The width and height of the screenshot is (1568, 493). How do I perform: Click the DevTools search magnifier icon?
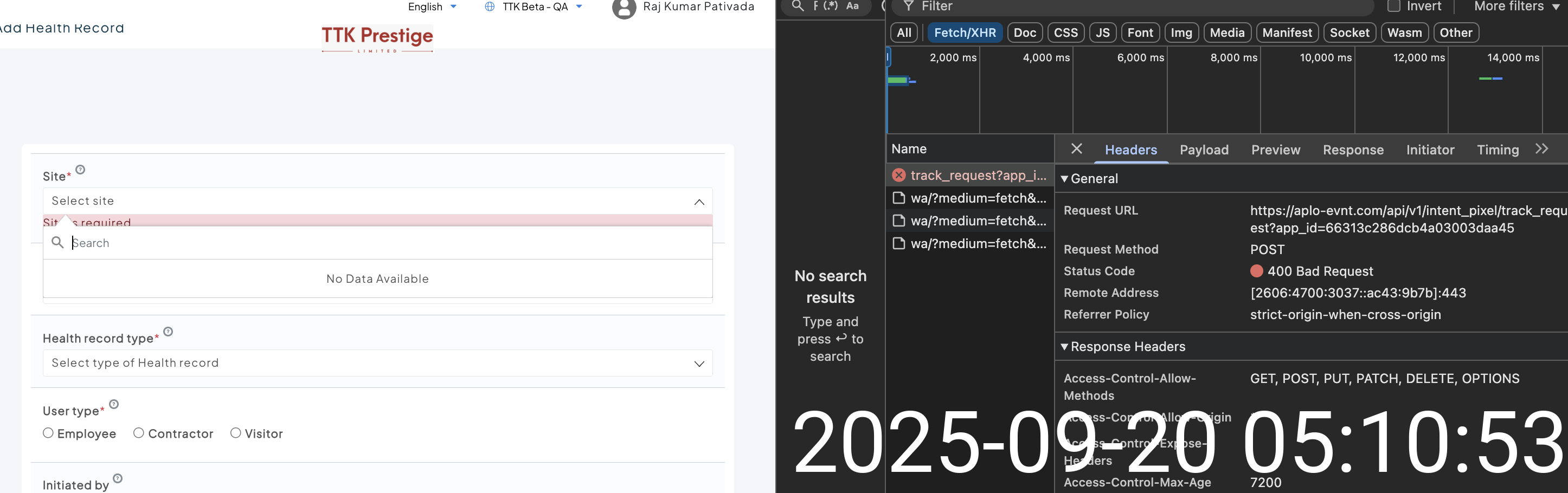coord(798,6)
